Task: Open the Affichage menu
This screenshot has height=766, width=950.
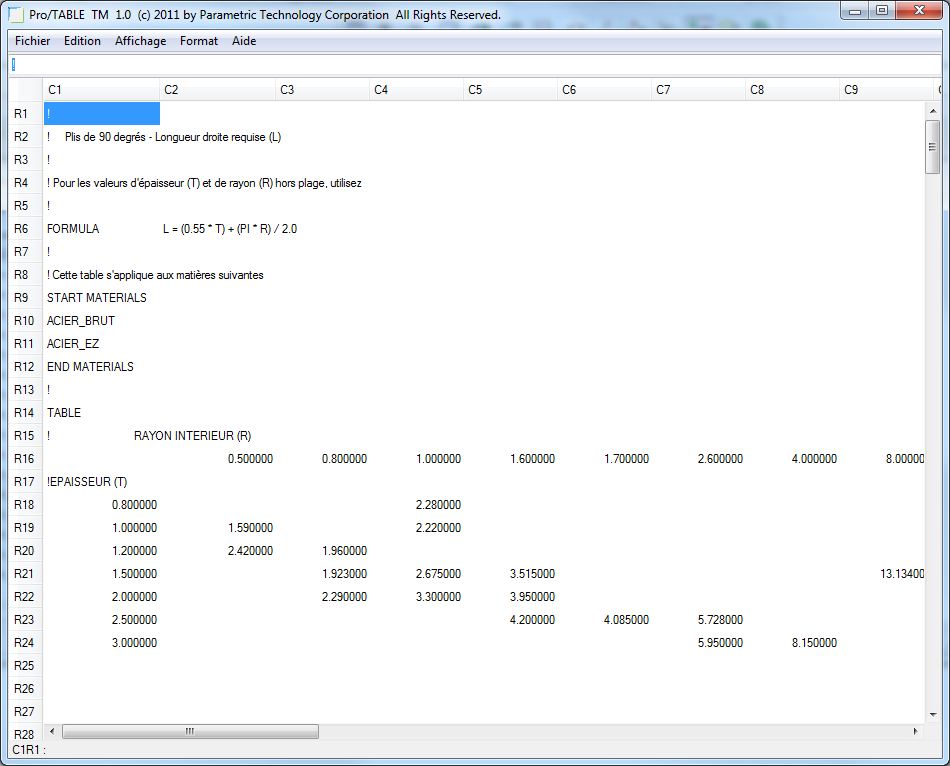Action: click(140, 41)
